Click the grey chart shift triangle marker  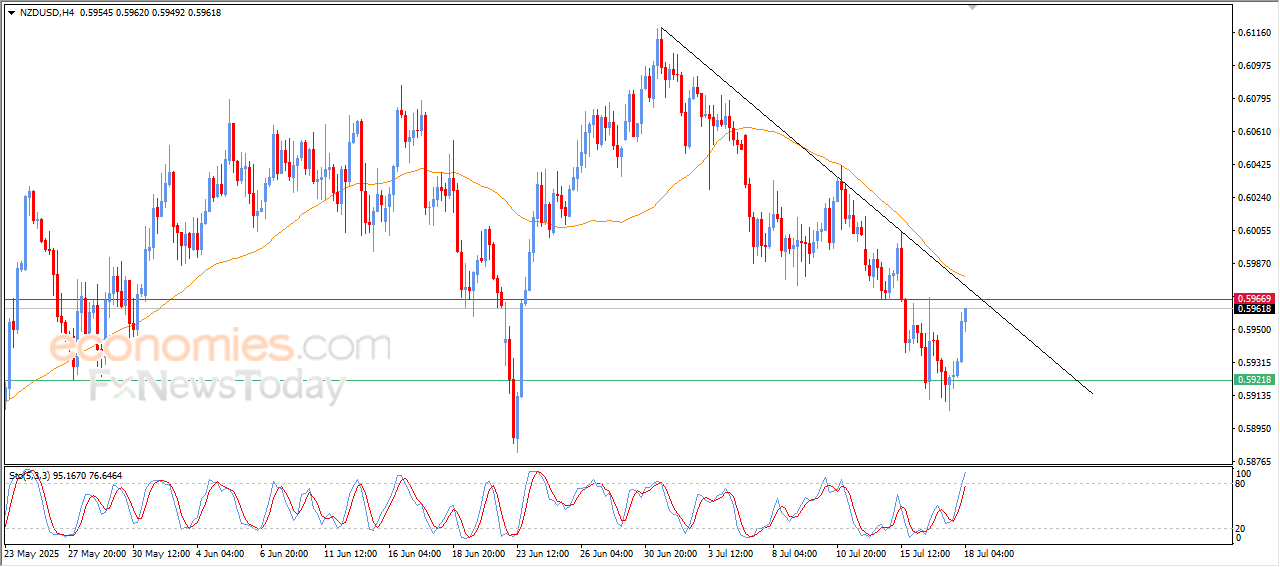point(974,8)
